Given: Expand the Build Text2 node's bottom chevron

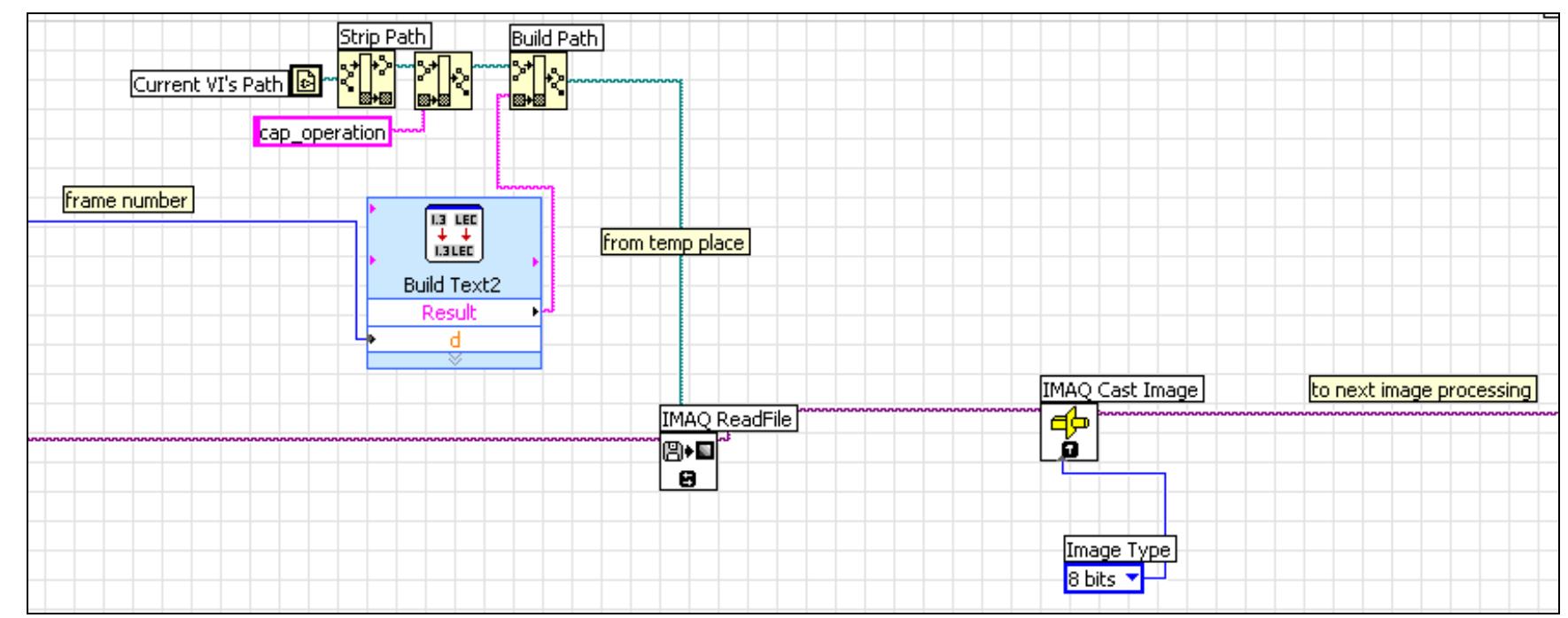Looking at the screenshot, I should click(454, 359).
